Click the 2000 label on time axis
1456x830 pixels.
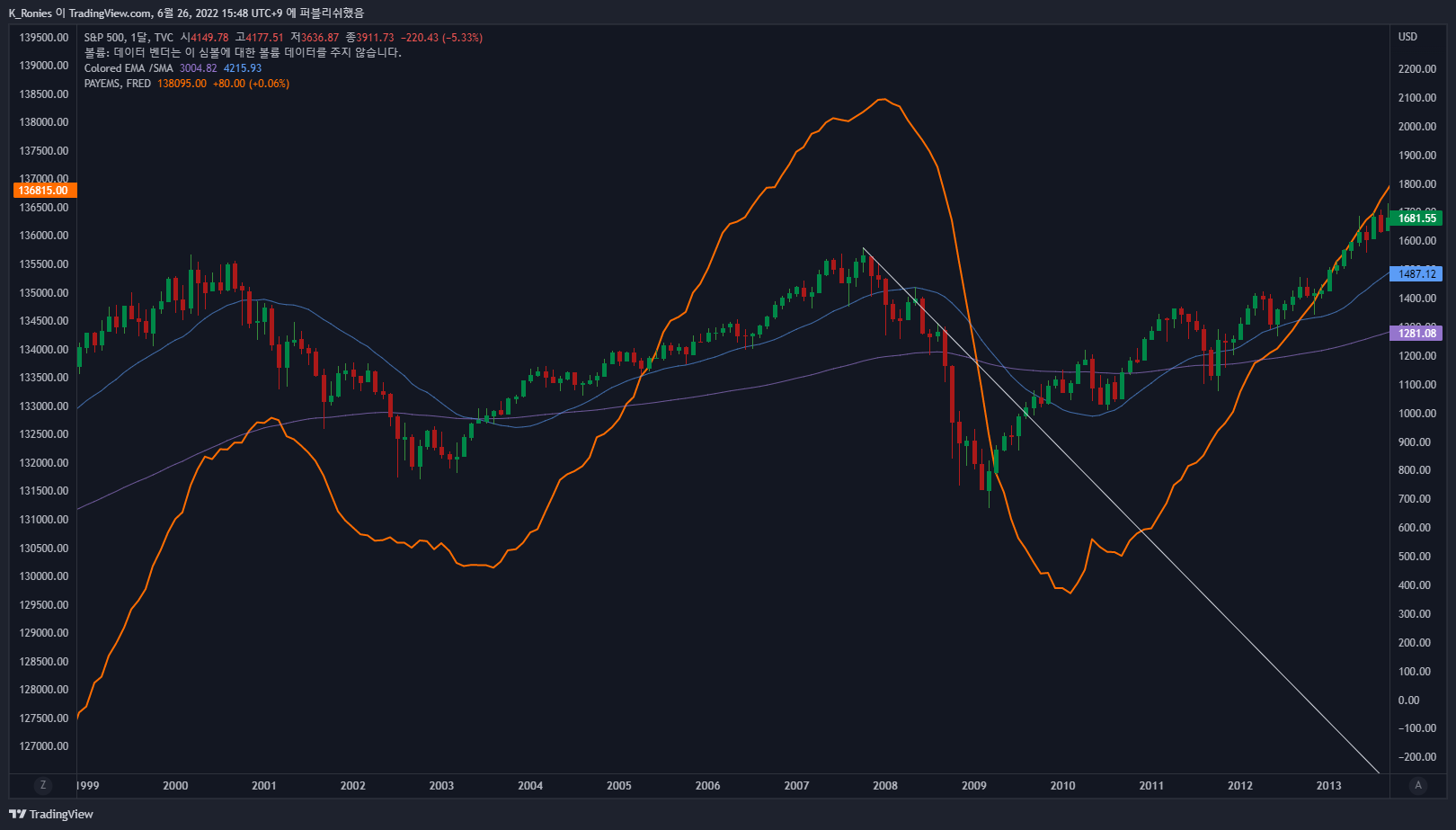[175, 786]
